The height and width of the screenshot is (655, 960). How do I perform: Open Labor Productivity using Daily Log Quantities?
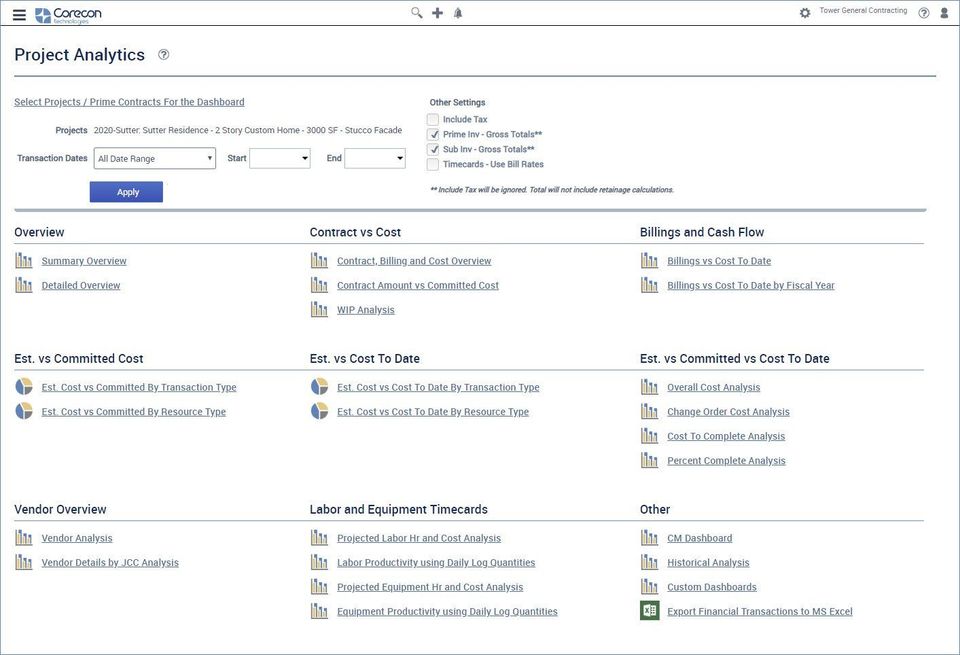(436, 563)
